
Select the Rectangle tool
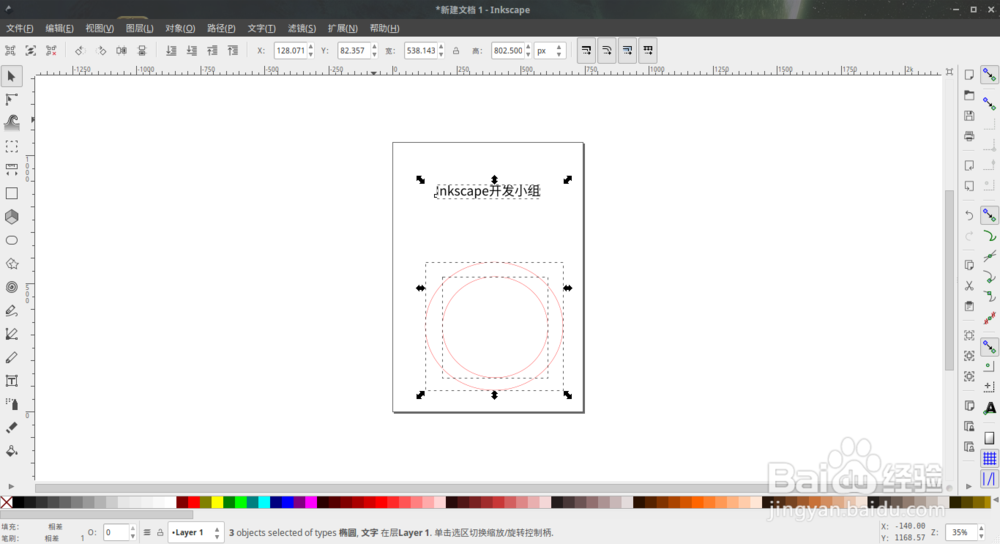(11, 193)
